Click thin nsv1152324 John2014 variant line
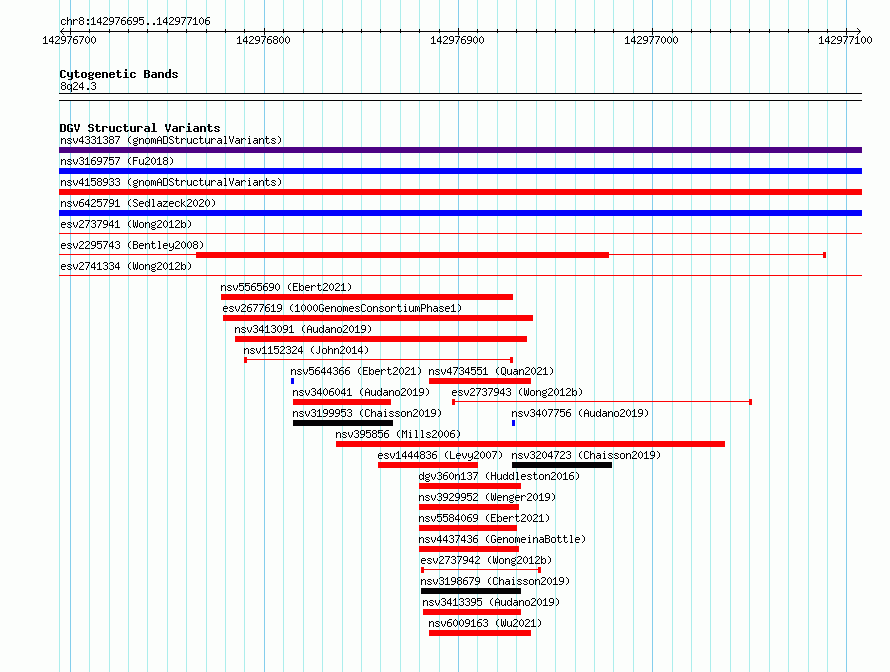This screenshot has width=890, height=672. click(x=379, y=360)
